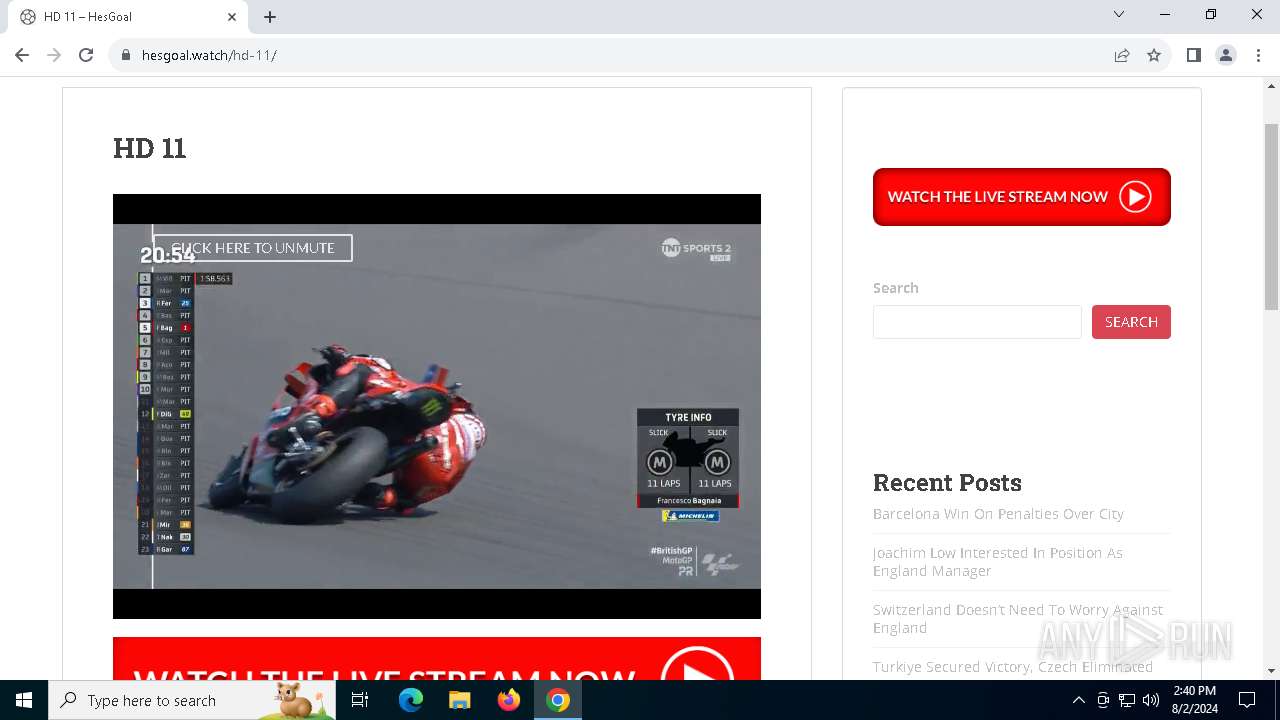Screen dimensions: 1280x720
Task: Click the taskbar search box
Action: click(x=192, y=700)
